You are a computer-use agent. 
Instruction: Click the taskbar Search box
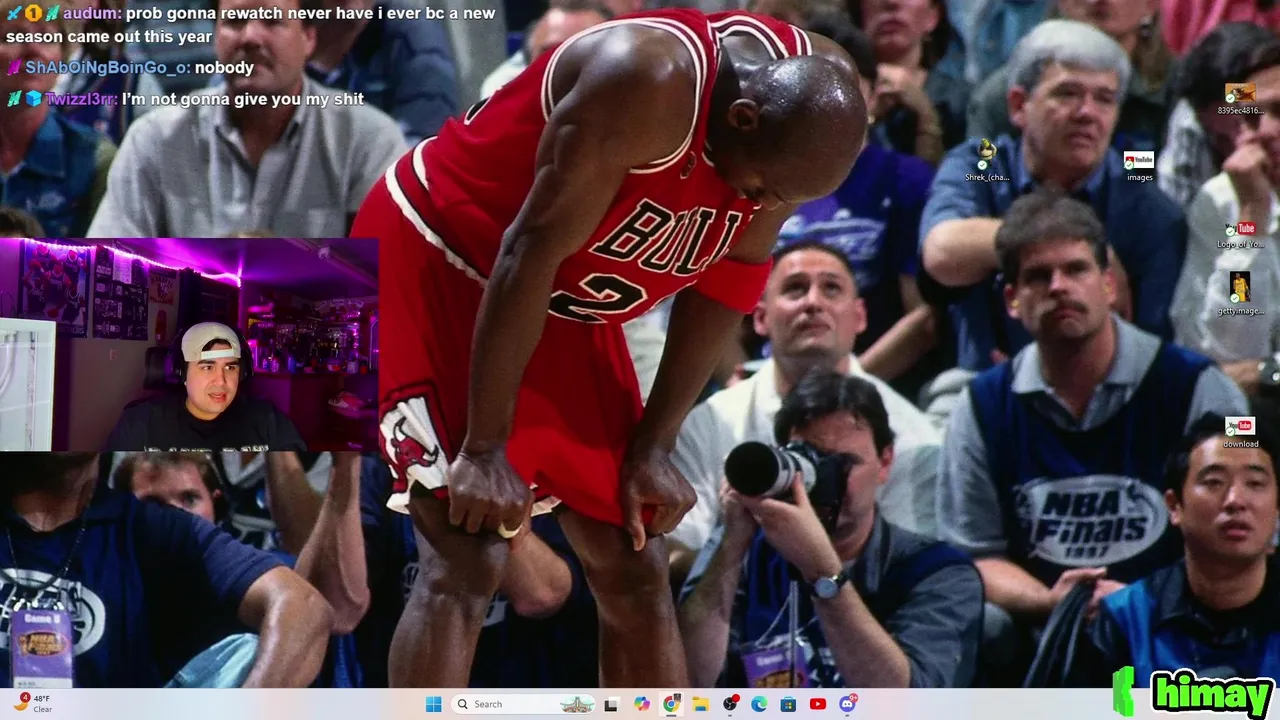pyautogui.click(x=524, y=704)
